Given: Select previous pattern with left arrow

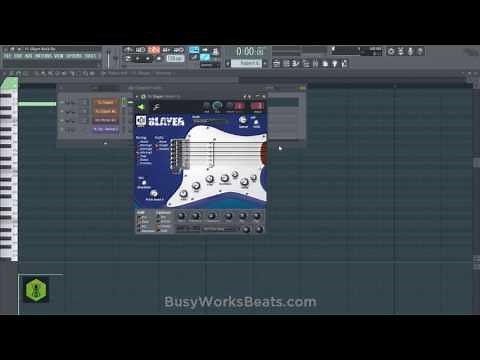Looking at the screenshot, I should (x=228, y=63).
